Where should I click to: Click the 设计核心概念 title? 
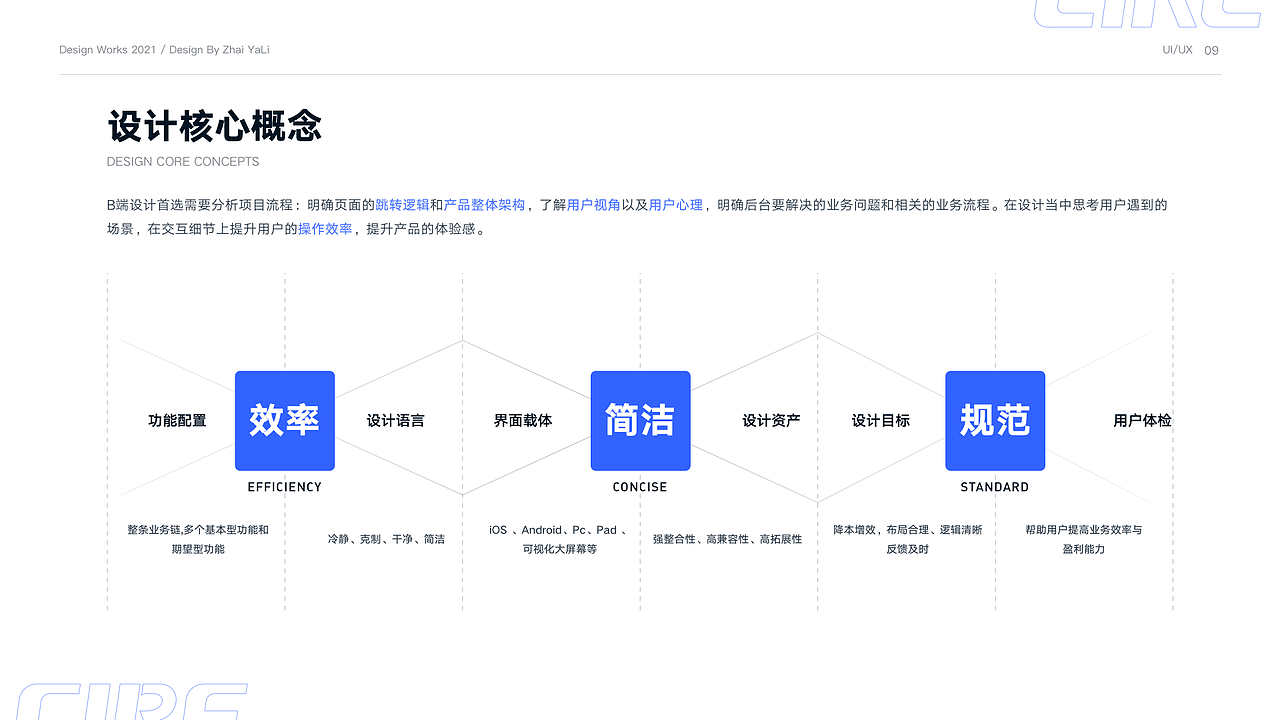pyautogui.click(x=215, y=127)
